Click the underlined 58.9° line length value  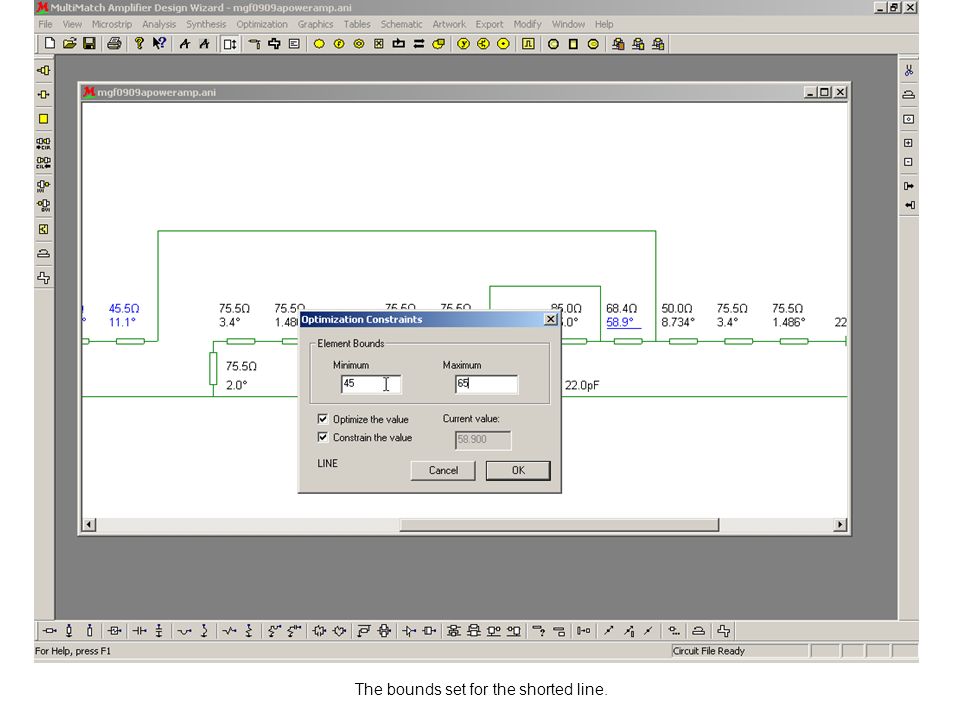click(x=620, y=322)
